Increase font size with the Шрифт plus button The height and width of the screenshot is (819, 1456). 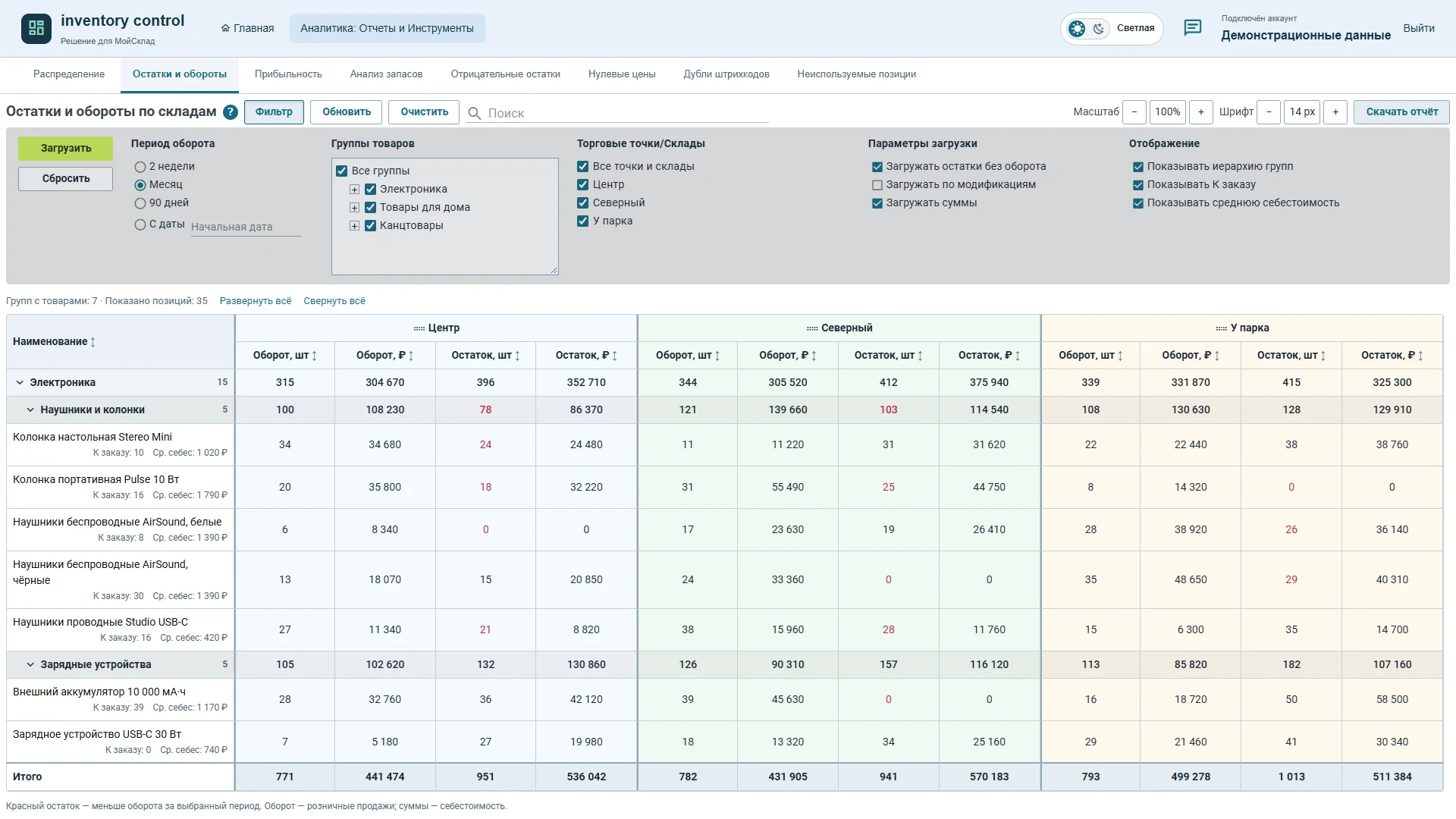[1335, 112]
